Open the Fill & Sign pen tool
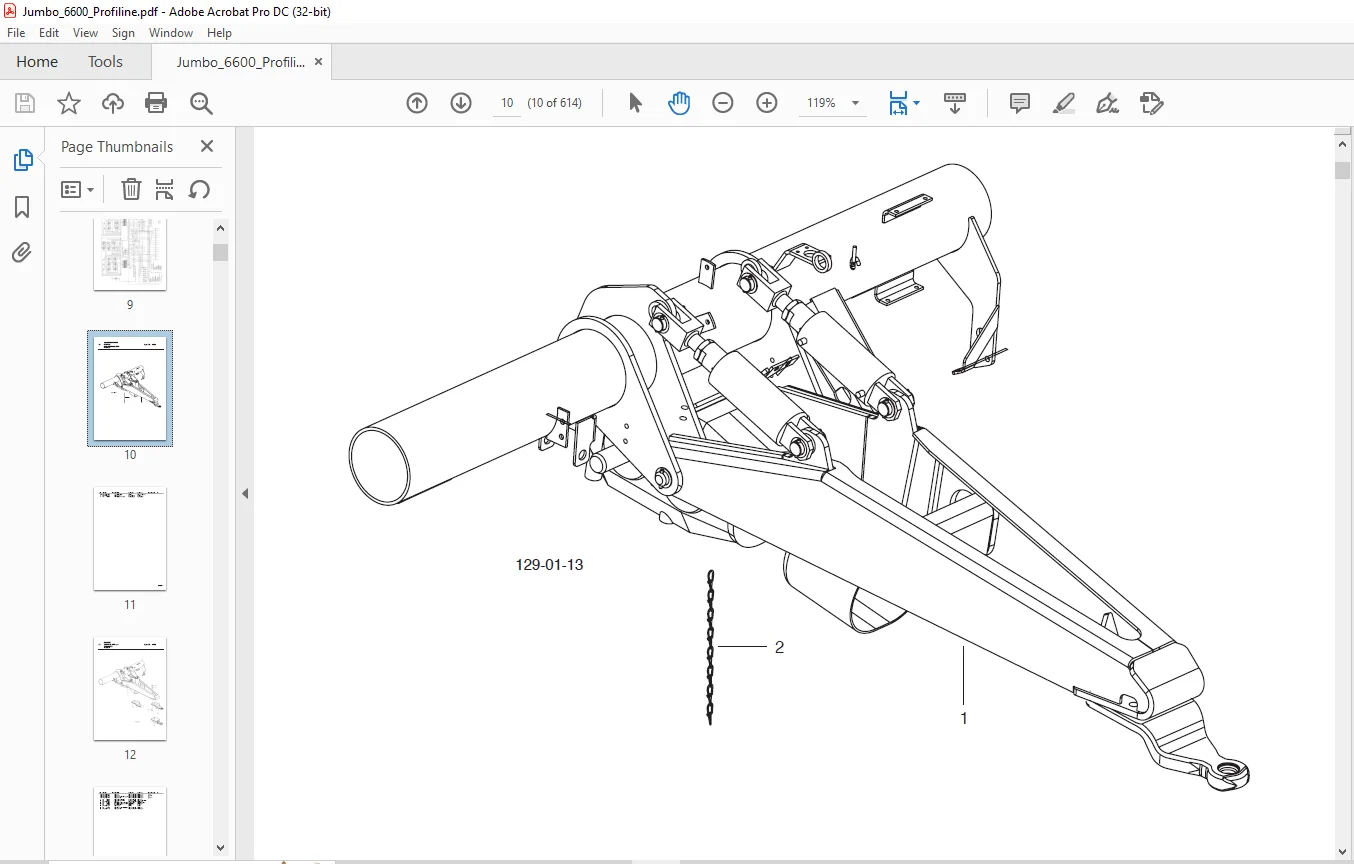 point(1107,103)
